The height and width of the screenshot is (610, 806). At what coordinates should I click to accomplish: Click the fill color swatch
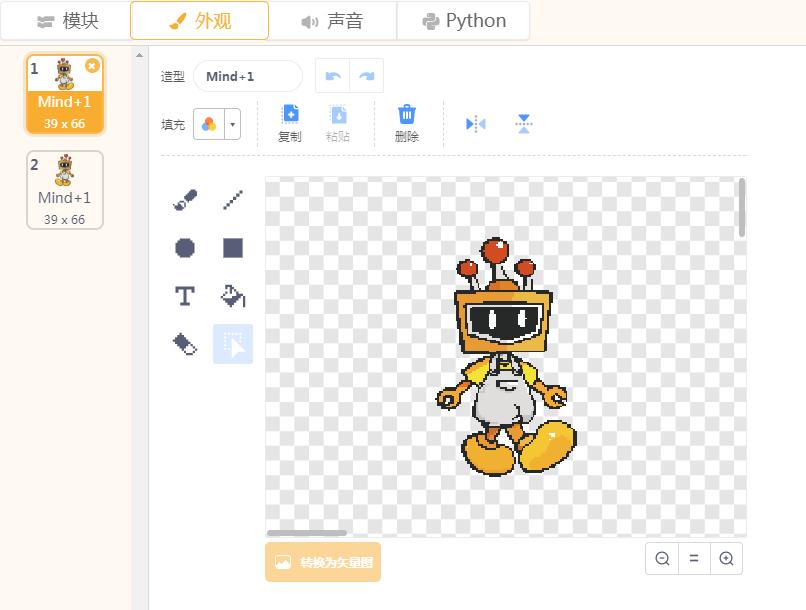click(x=209, y=124)
